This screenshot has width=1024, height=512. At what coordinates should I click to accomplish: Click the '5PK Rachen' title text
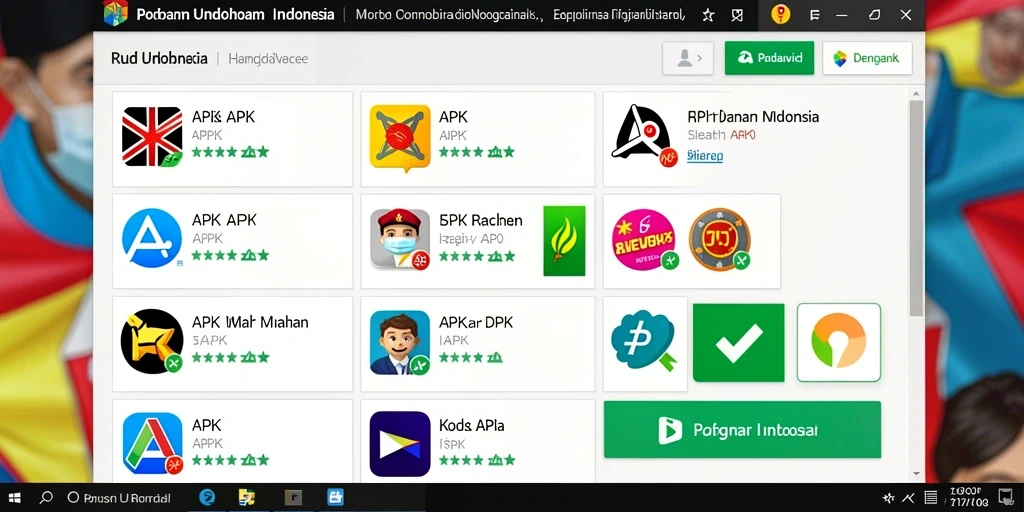point(481,220)
